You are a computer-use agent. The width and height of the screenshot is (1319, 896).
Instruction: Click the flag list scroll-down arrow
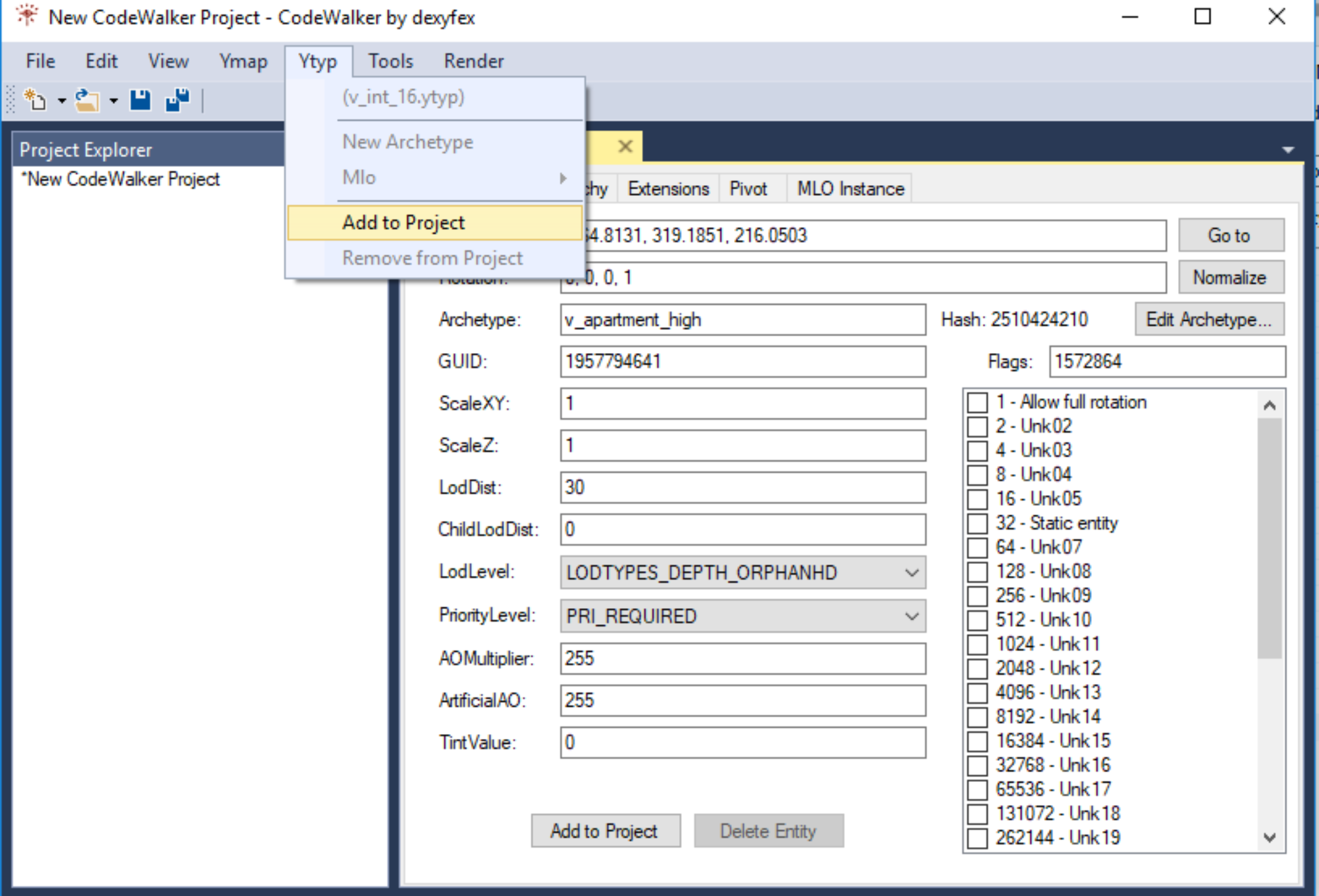[1269, 837]
